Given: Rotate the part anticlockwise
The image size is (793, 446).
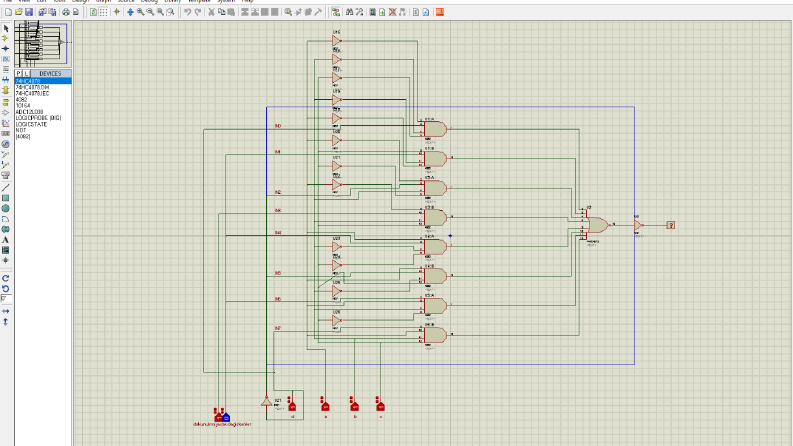Looking at the screenshot, I should [6, 289].
